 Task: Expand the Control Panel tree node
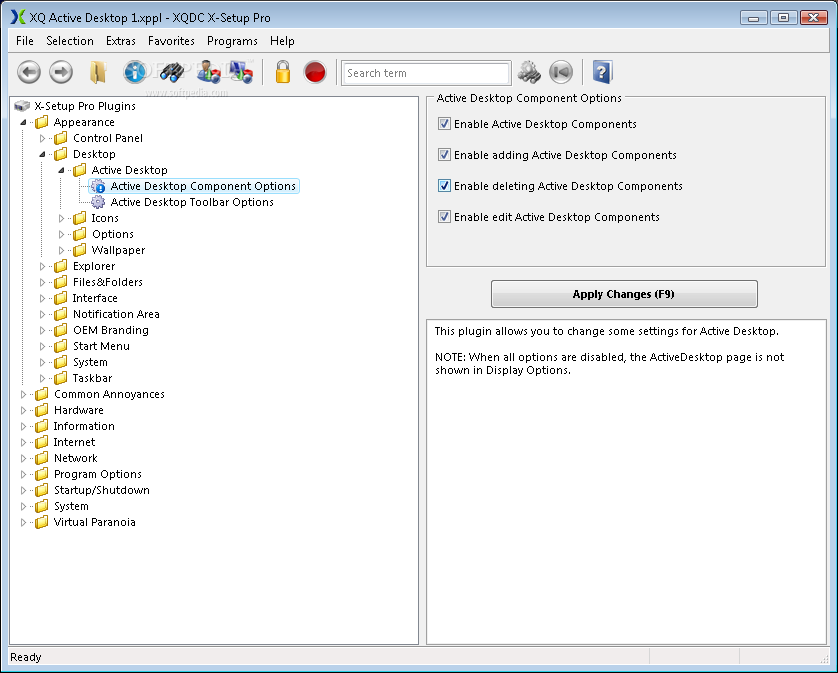[x=42, y=138]
